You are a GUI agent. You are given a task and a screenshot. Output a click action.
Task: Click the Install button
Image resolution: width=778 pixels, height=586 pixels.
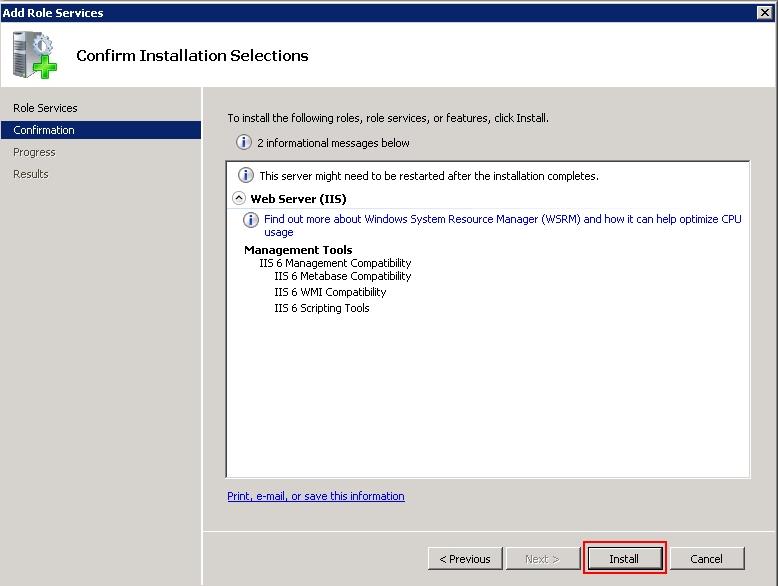tap(625, 559)
